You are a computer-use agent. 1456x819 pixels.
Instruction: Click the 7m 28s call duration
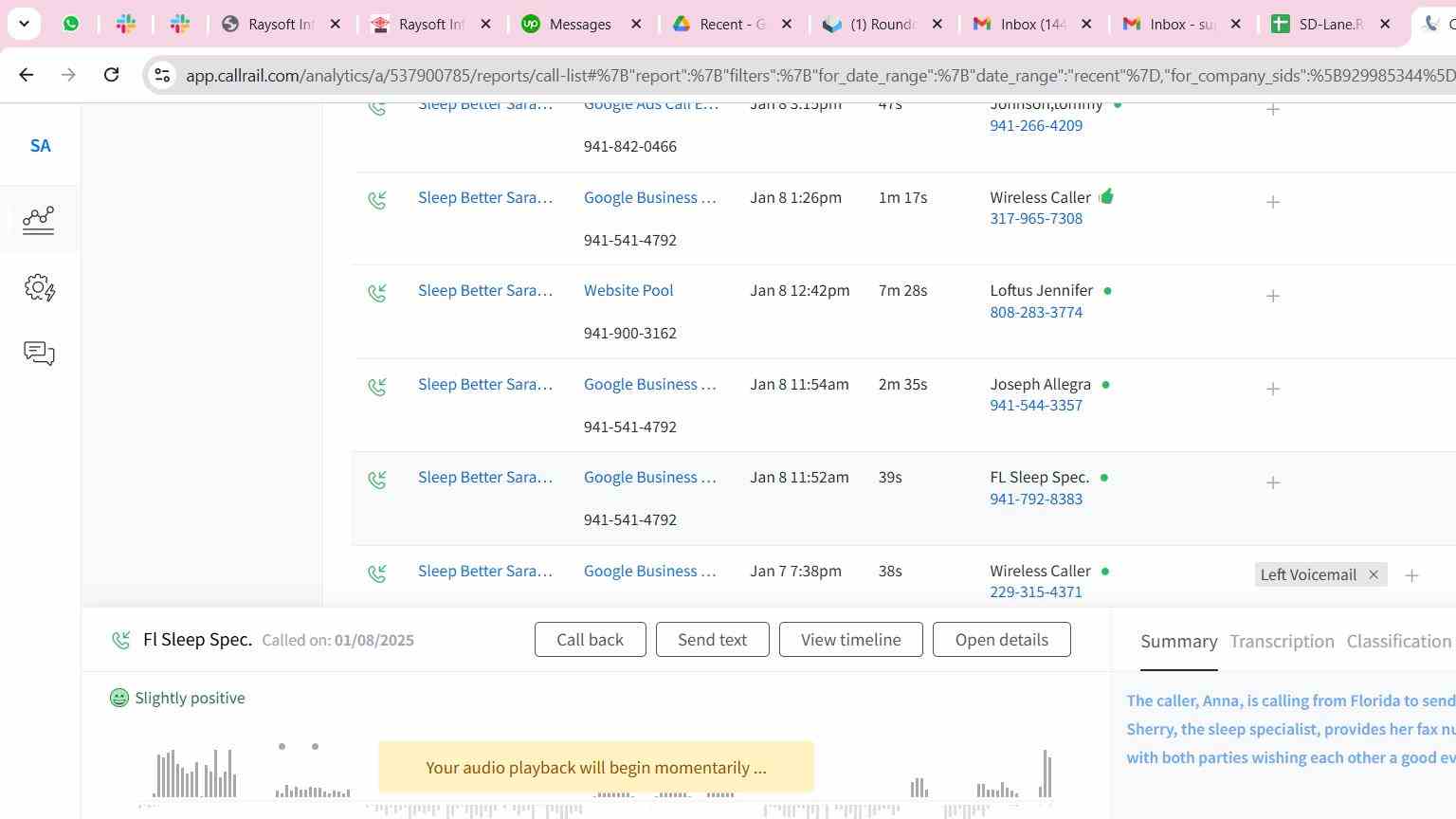click(x=902, y=290)
